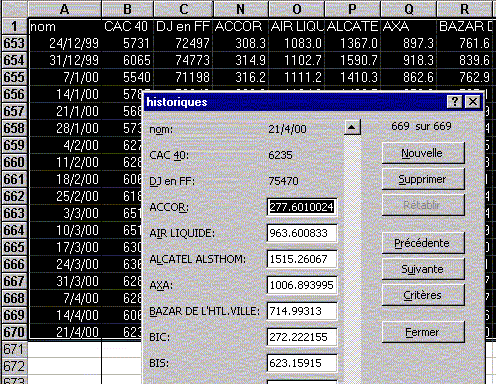Click the help question mark icon
This screenshot has width=496, height=384.
pos(455,102)
